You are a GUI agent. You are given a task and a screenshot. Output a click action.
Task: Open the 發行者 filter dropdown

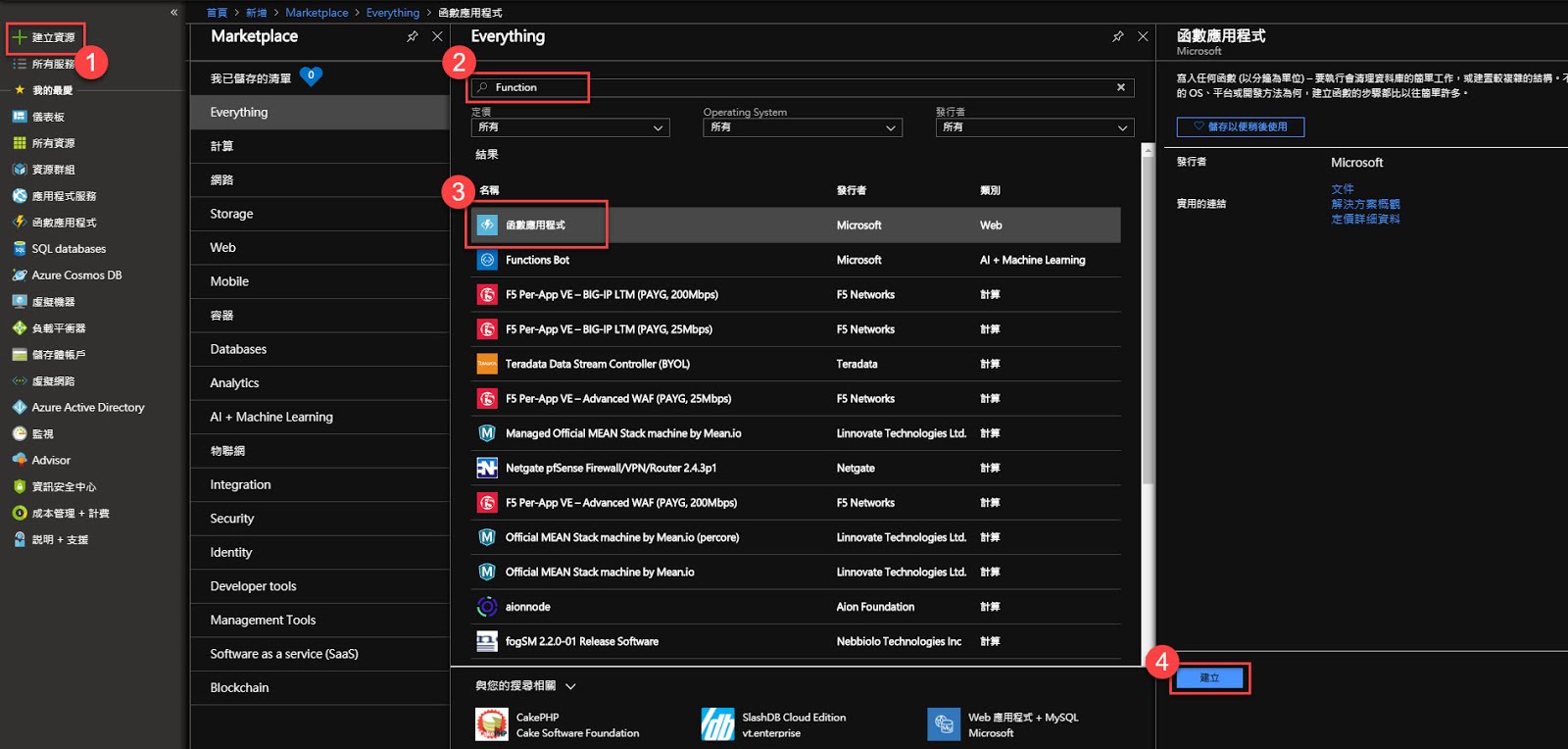[x=1035, y=127]
